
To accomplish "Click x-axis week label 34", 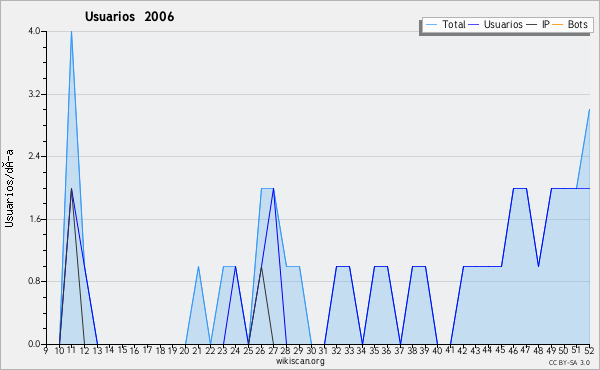I will (x=362, y=350).
